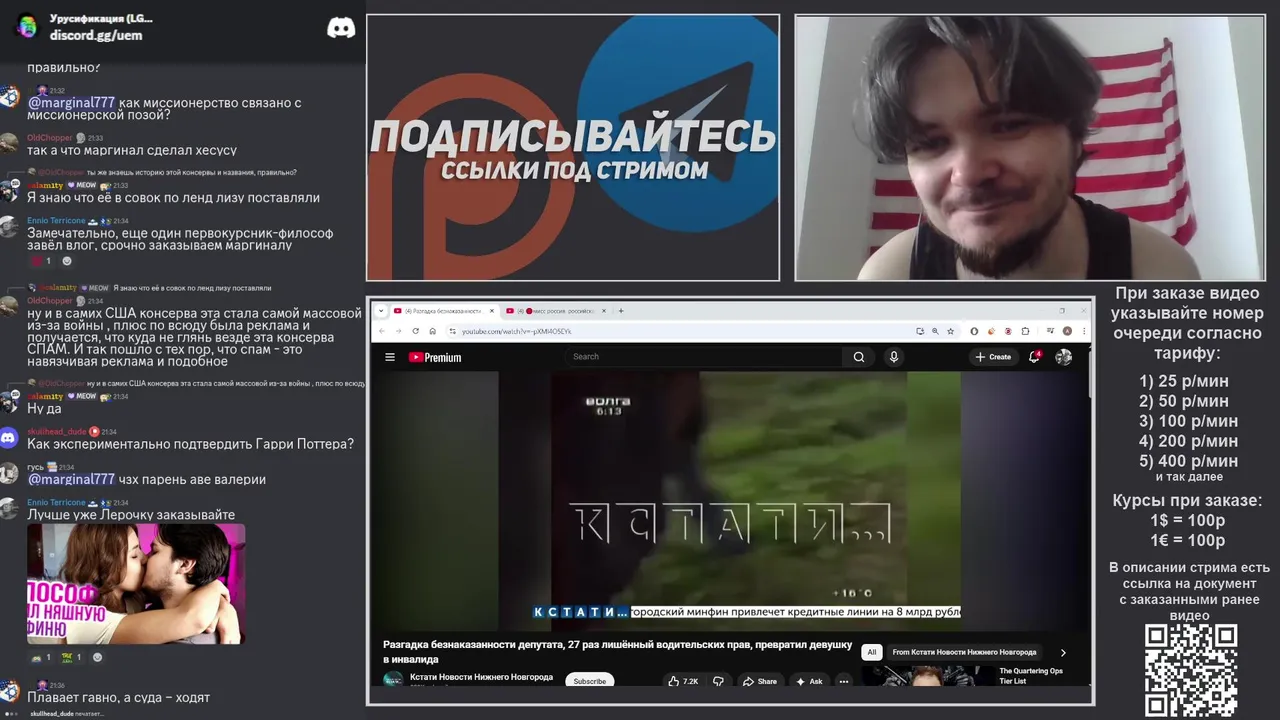Open the suggested video thumbnail
Image resolution: width=1280 pixels, height=720 pixels.
point(928,676)
